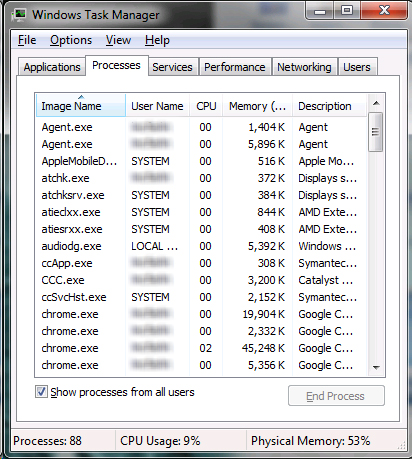The width and height of the screenshot is (412, 459).
Task: Click the End Process button
Action: 336,396
